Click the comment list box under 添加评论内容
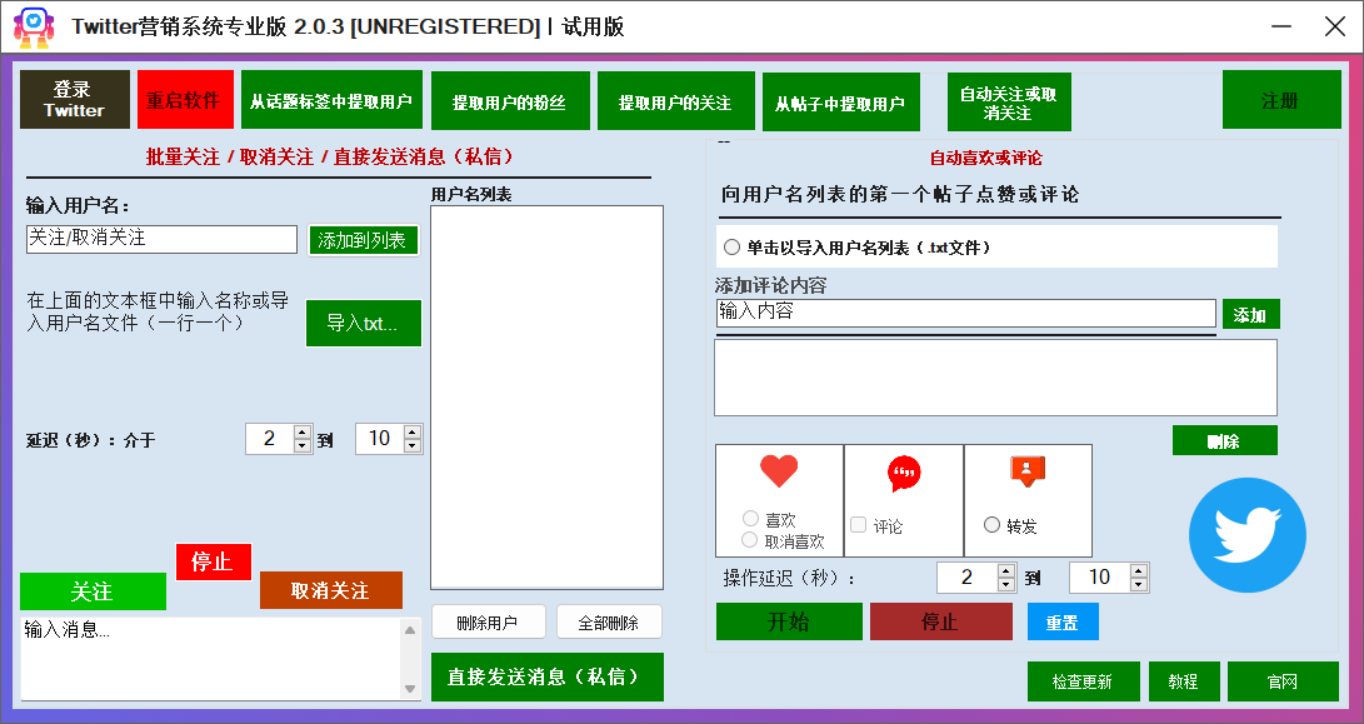This screenshot has width=1364, height=724. point(995,378)
